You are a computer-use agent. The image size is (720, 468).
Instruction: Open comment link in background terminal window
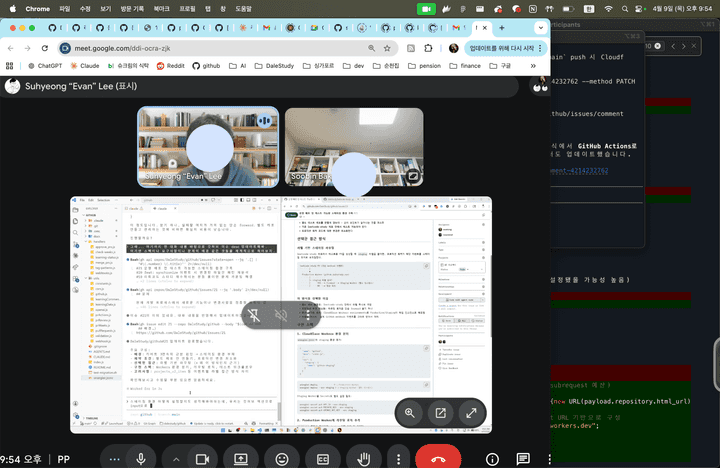tap(579, 170)
